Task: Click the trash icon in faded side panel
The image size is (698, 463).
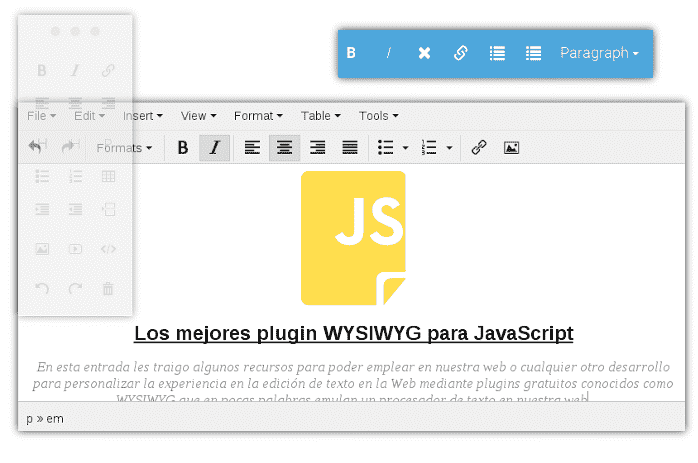Action: pos(108,288)
